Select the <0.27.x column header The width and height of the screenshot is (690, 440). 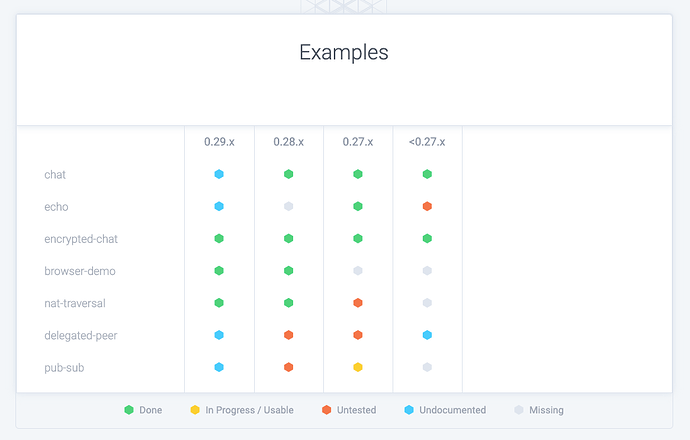click(427, 142)
